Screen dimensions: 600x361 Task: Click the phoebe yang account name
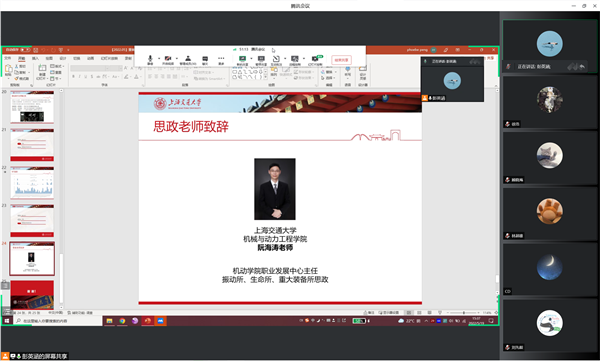(417, 50)
